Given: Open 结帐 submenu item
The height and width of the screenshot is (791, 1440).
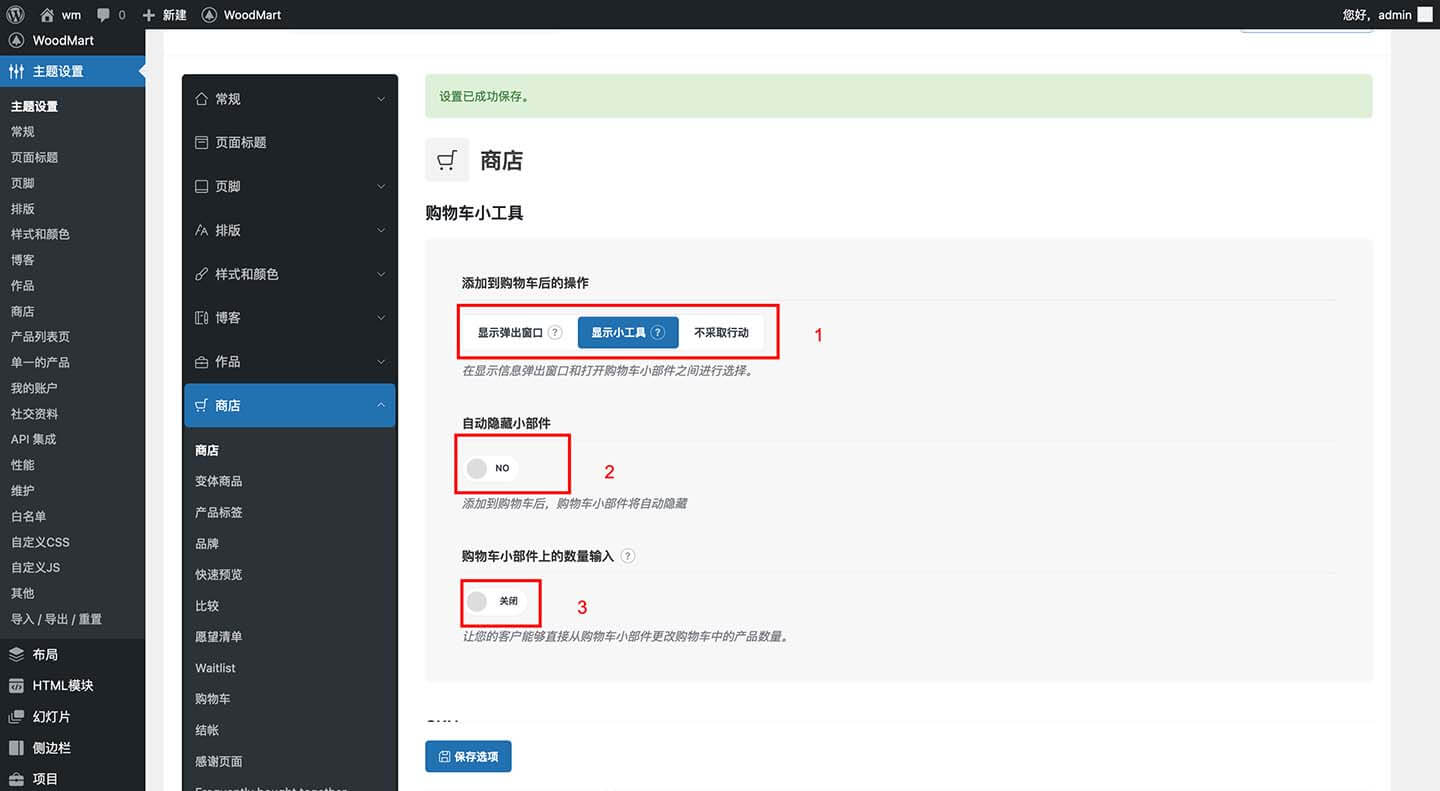Looking at the screenshot, I should (207, 730).
